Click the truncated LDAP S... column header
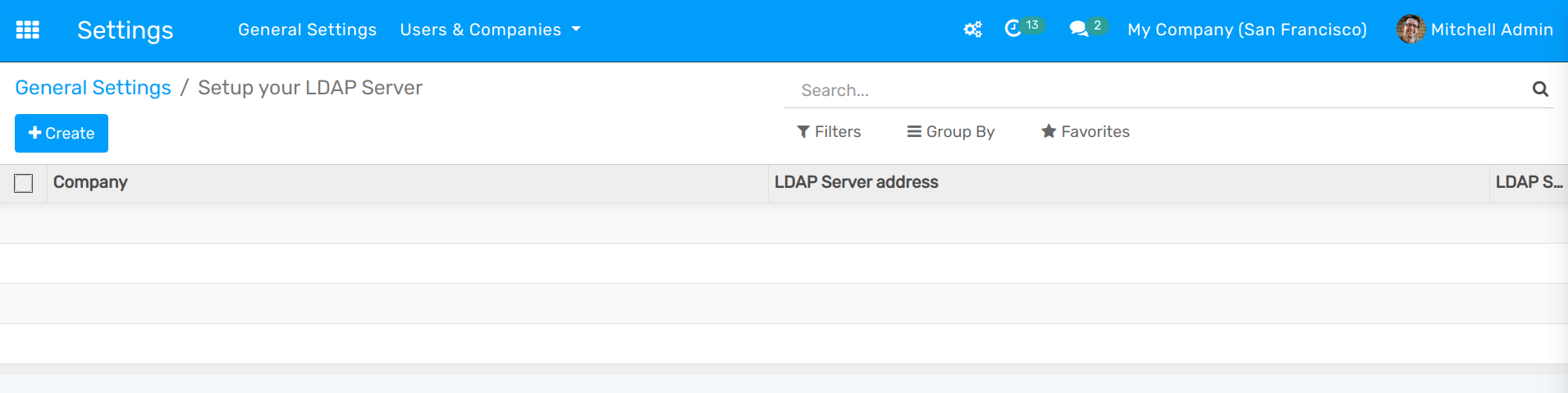The image size is (1568, 393). [1528, 183]
